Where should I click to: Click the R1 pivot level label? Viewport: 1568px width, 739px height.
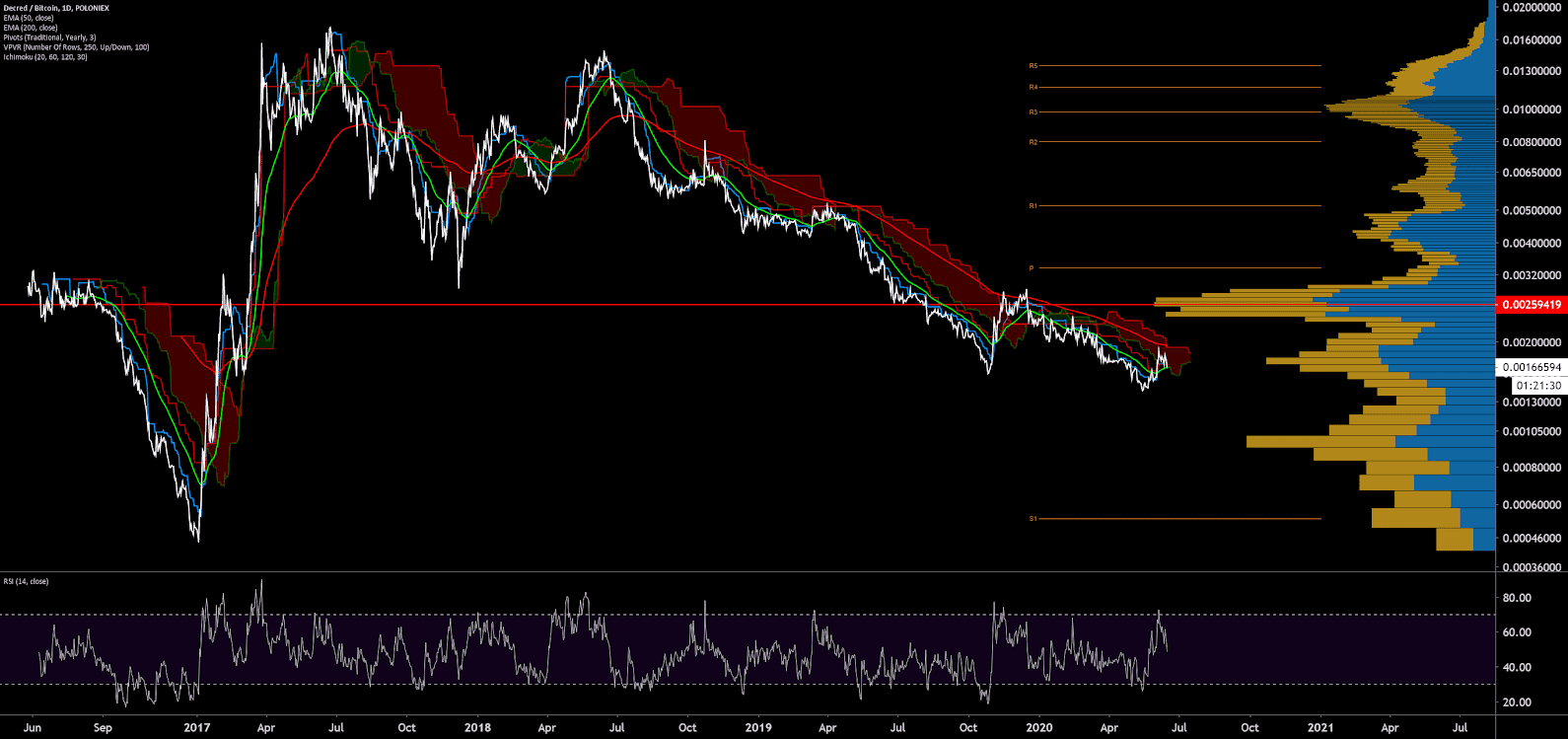pyautogui.click(x=1033, y=206)
